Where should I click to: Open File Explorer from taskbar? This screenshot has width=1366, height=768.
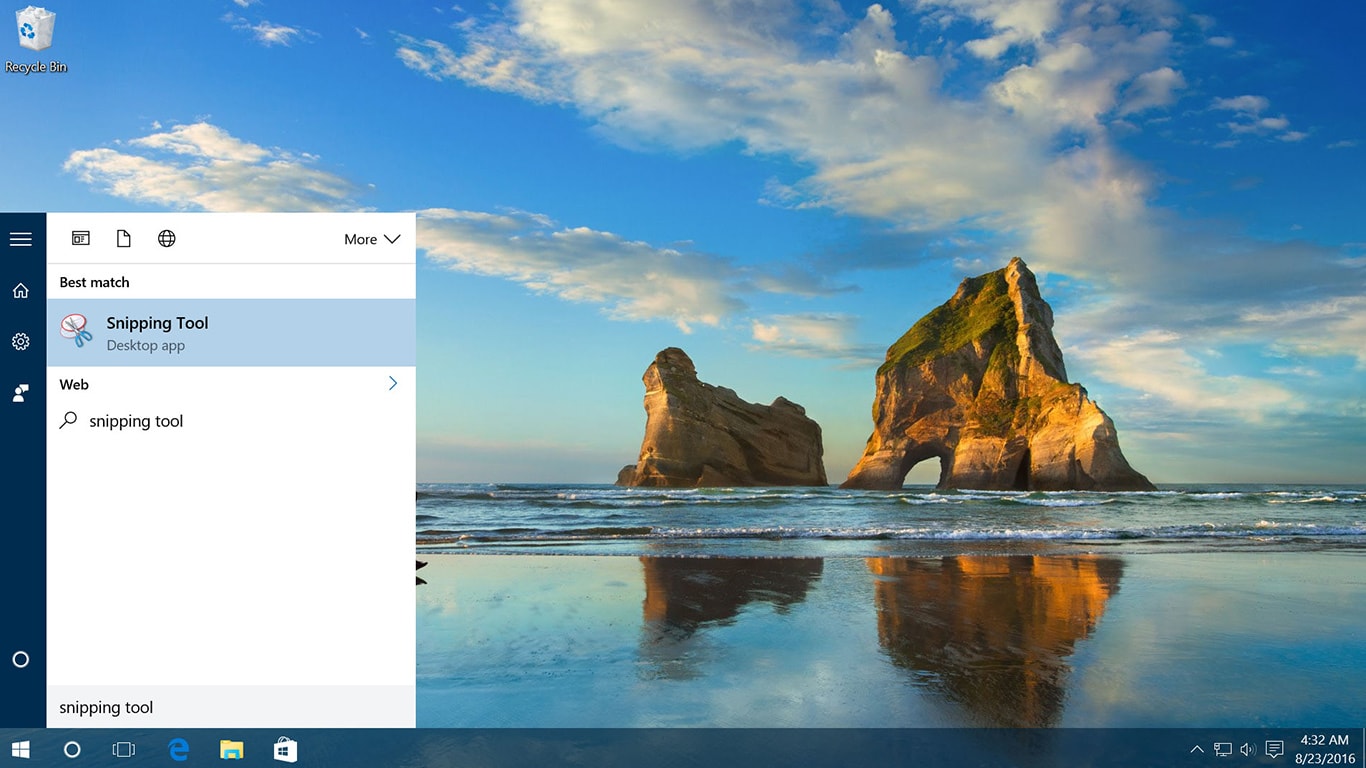point(232,749)
